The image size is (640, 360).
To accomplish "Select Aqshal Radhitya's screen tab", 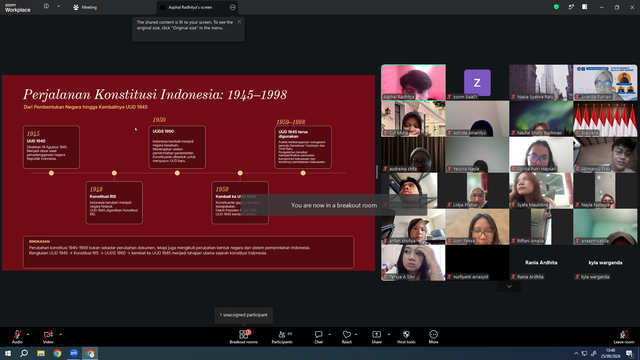I will 190,7.
